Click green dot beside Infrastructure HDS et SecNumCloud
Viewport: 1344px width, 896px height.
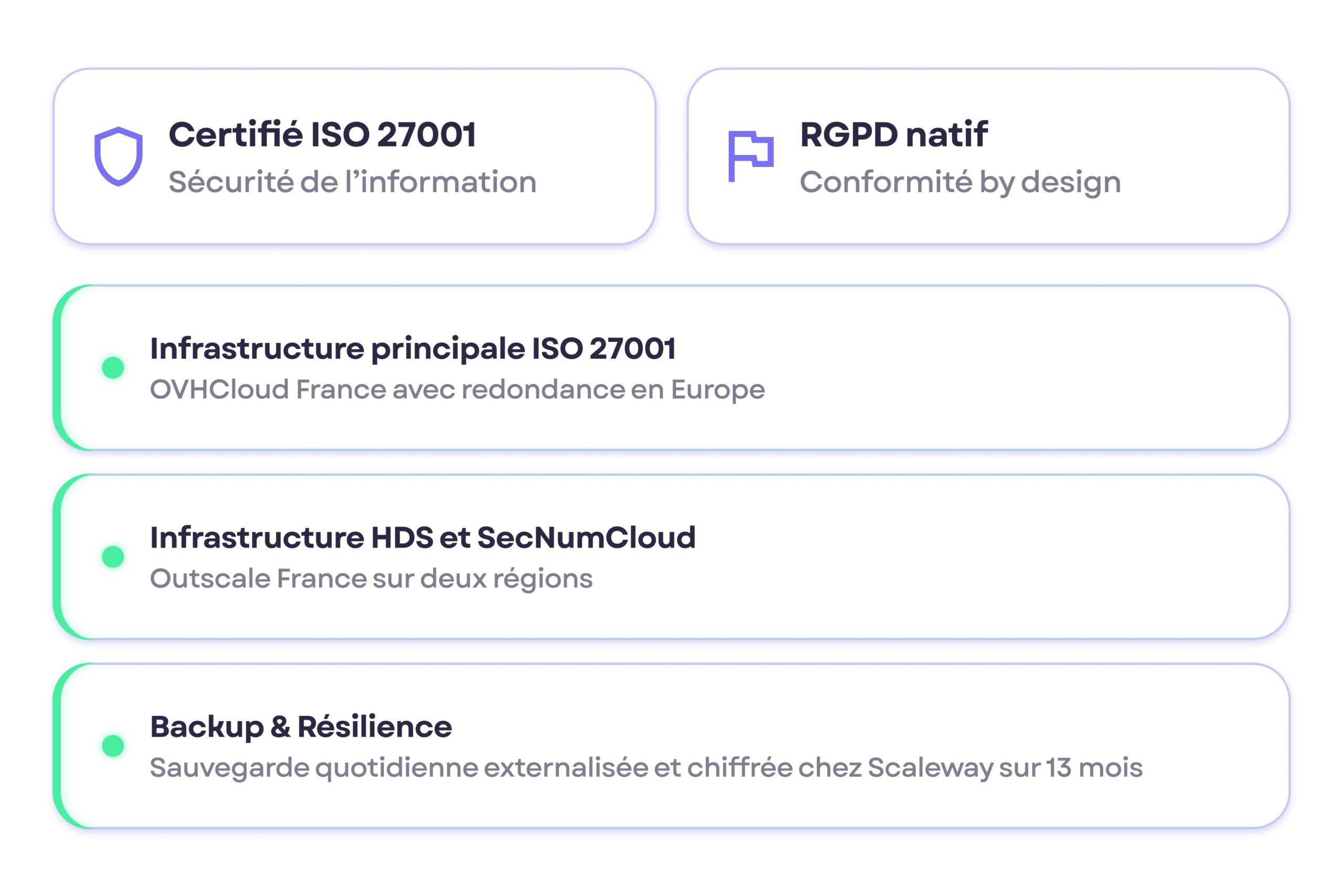coord(113,556)
